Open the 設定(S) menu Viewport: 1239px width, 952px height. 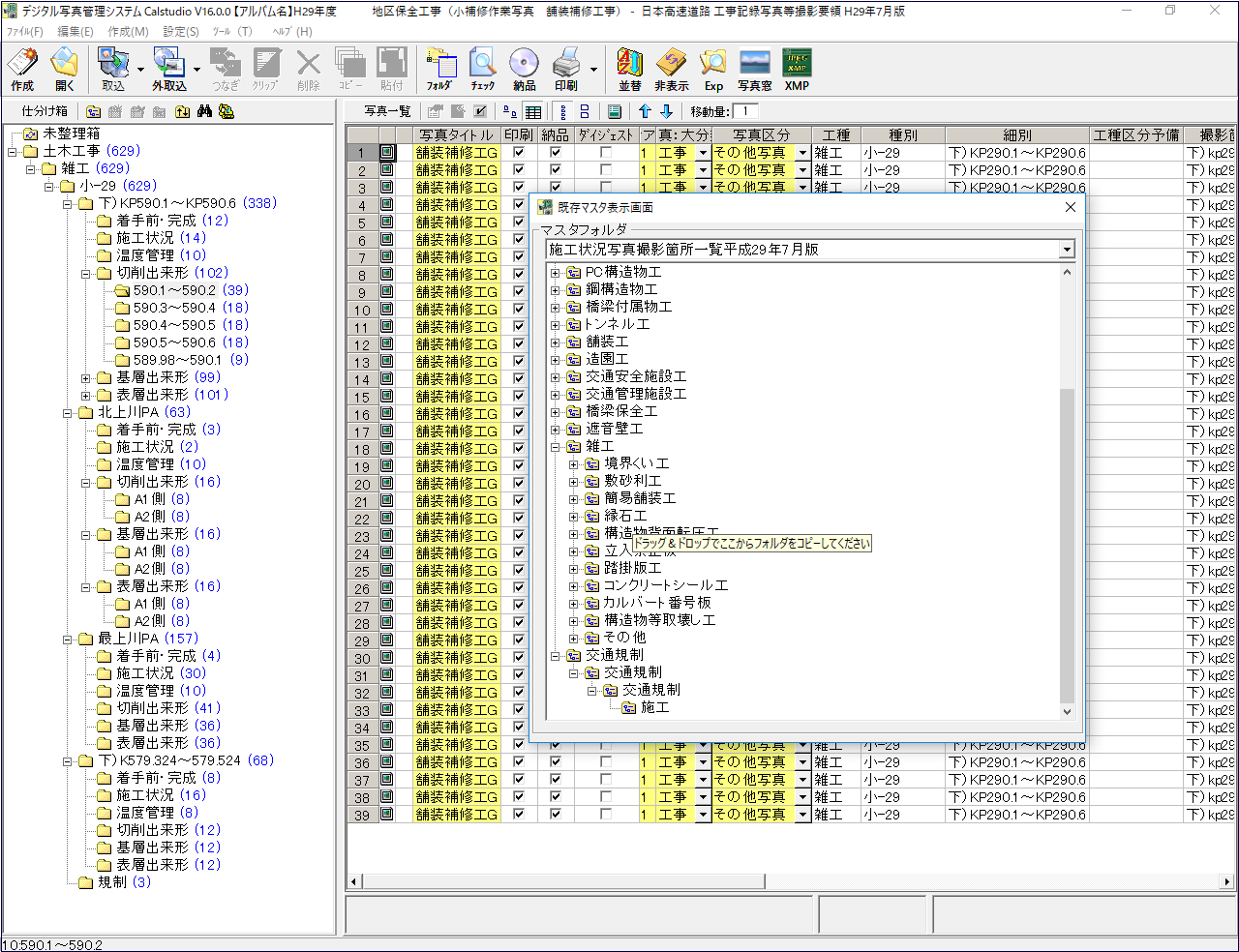[x=181, y=31]
